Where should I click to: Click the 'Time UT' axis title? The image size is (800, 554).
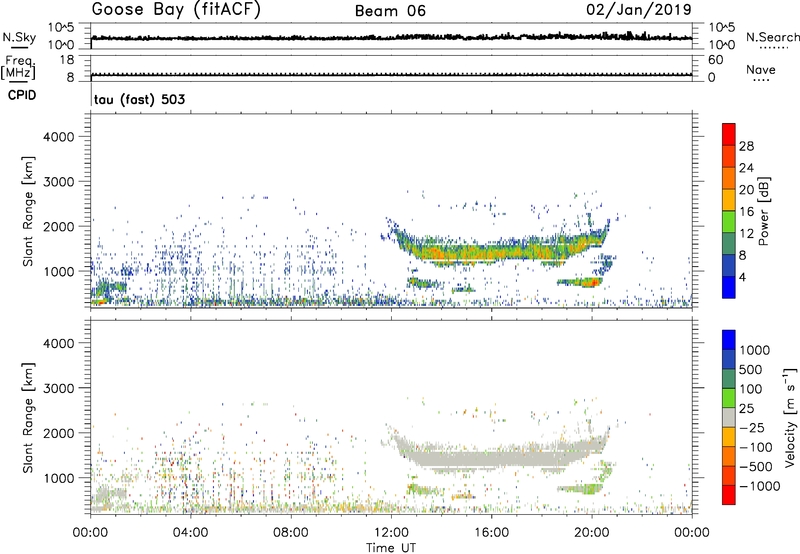coord(391,548)
